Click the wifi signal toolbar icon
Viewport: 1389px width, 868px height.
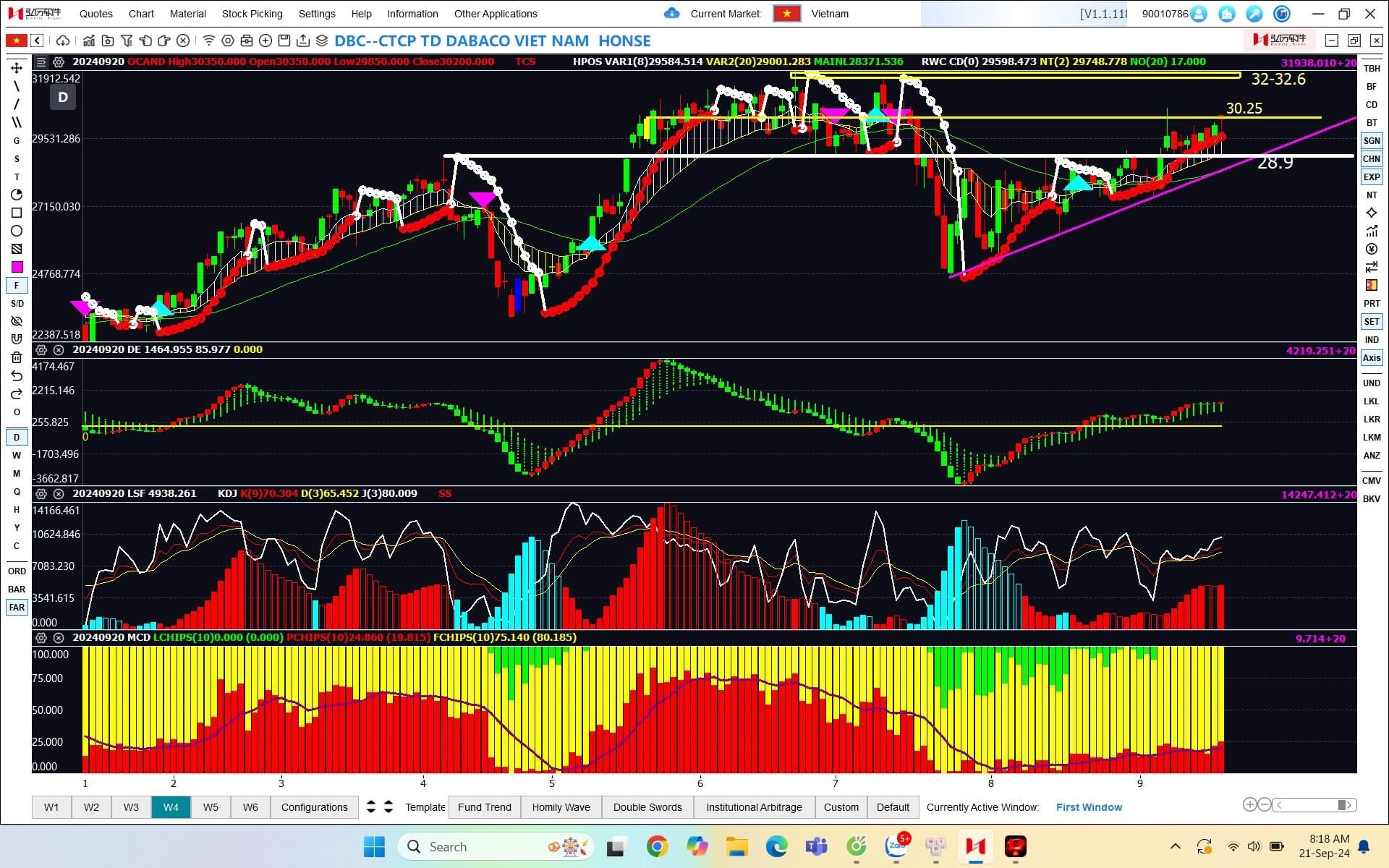click(x=209, y=41)
